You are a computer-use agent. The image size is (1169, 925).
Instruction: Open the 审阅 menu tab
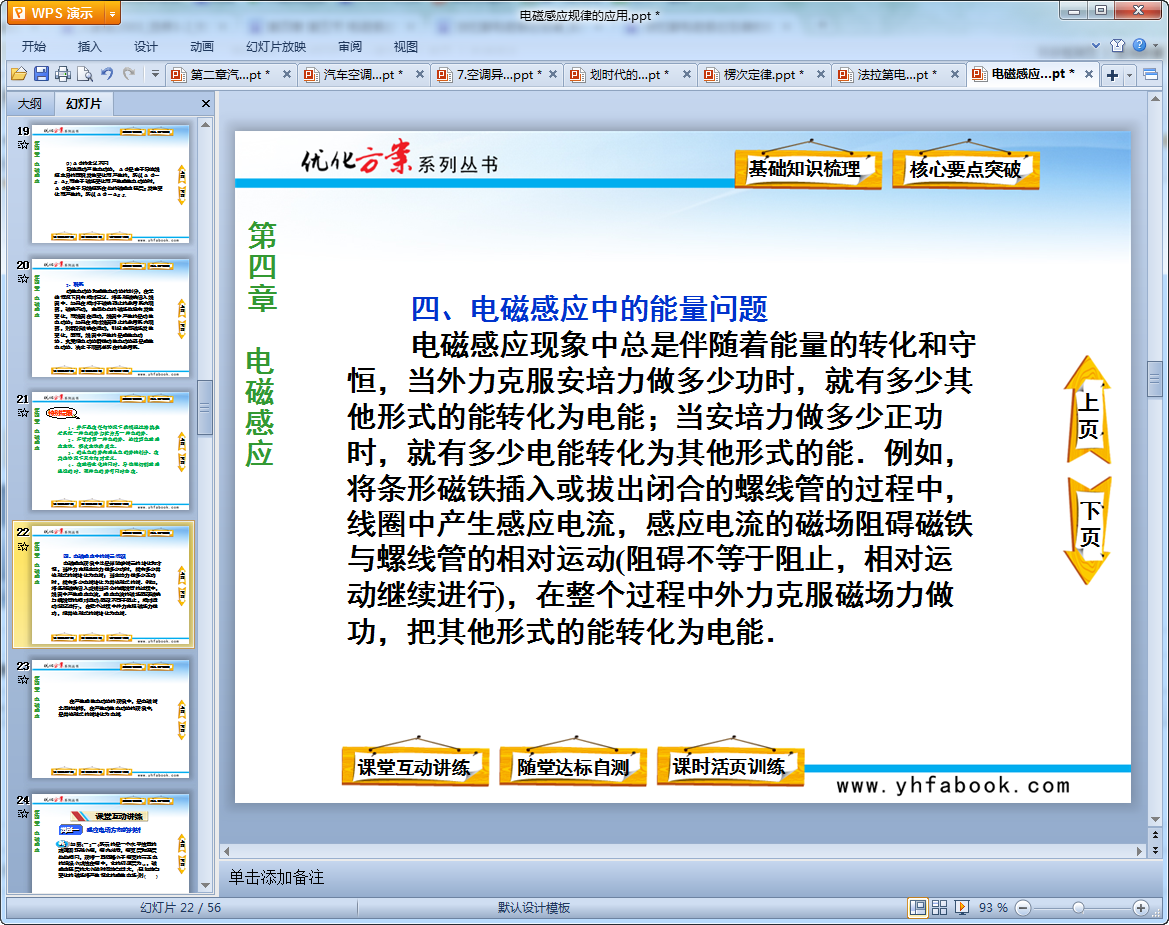[350, 46]
